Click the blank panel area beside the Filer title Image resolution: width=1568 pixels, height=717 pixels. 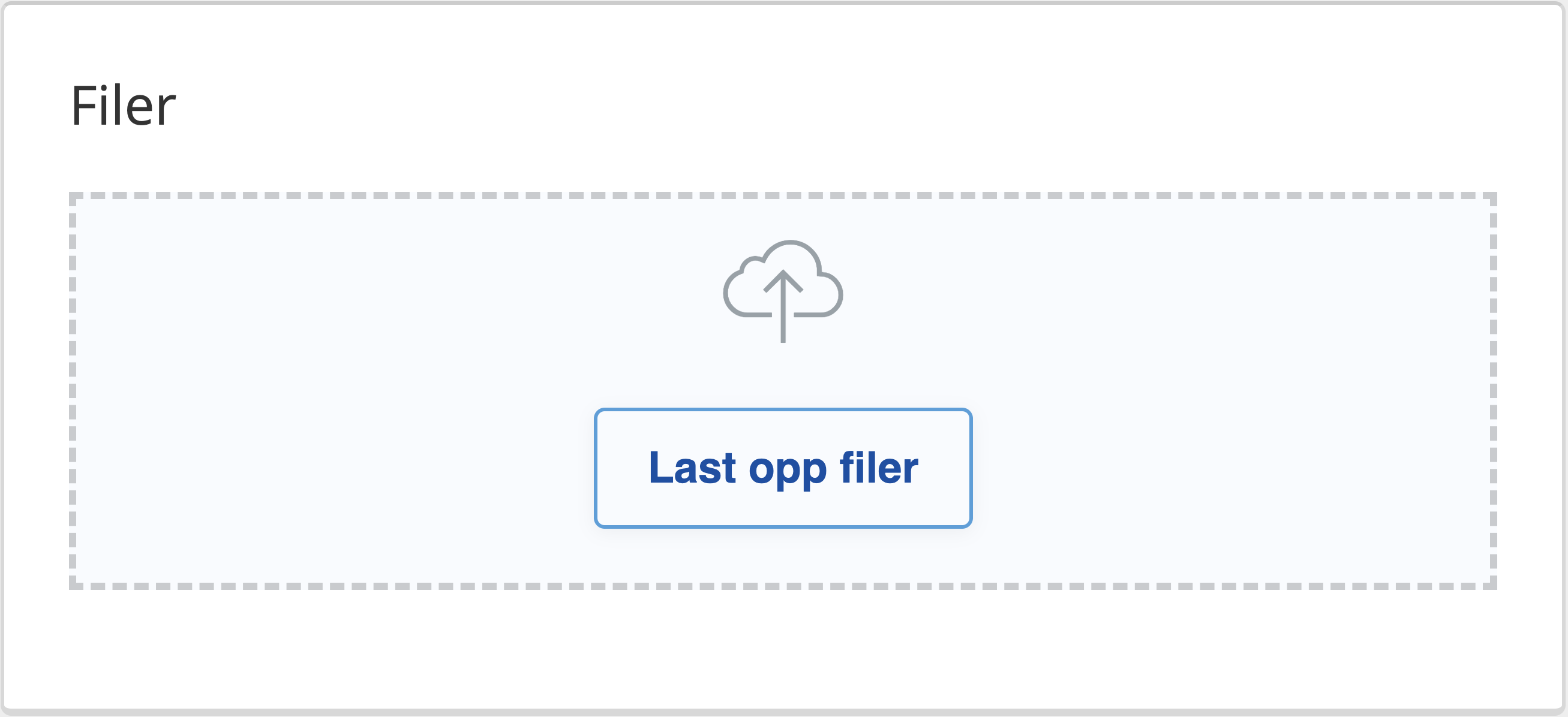coord(852,107)
